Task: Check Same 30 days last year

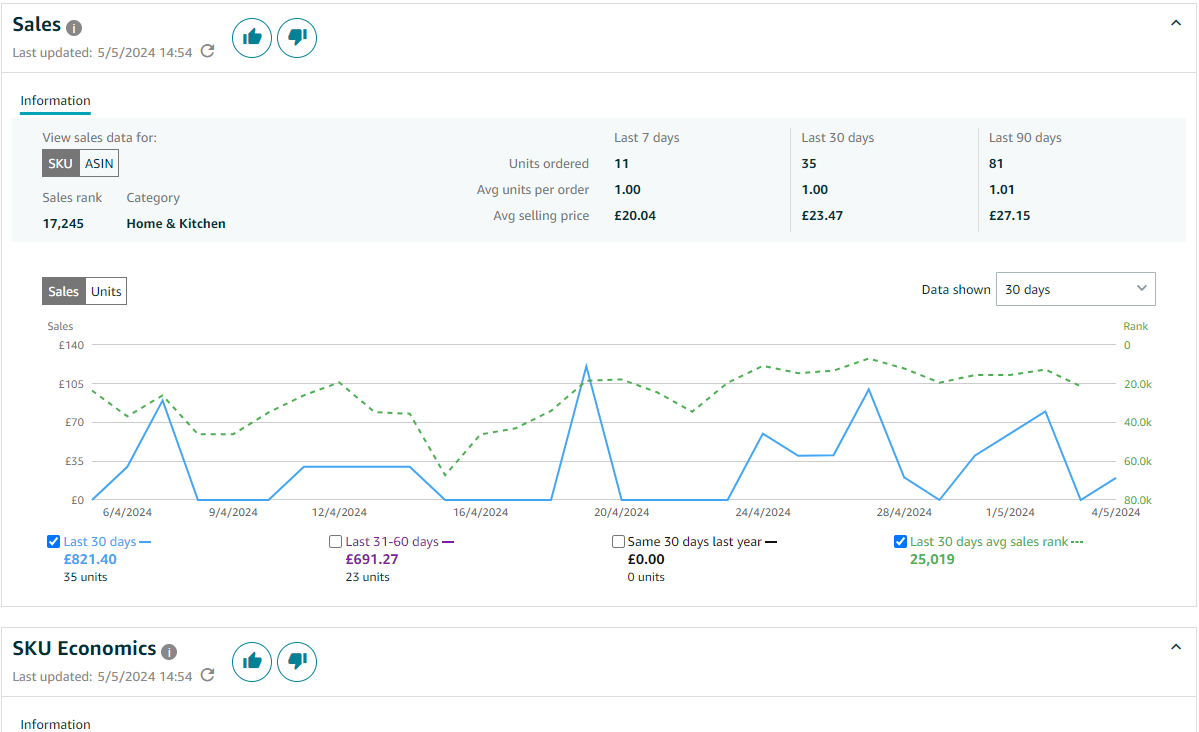Action: tap(618, 542)
